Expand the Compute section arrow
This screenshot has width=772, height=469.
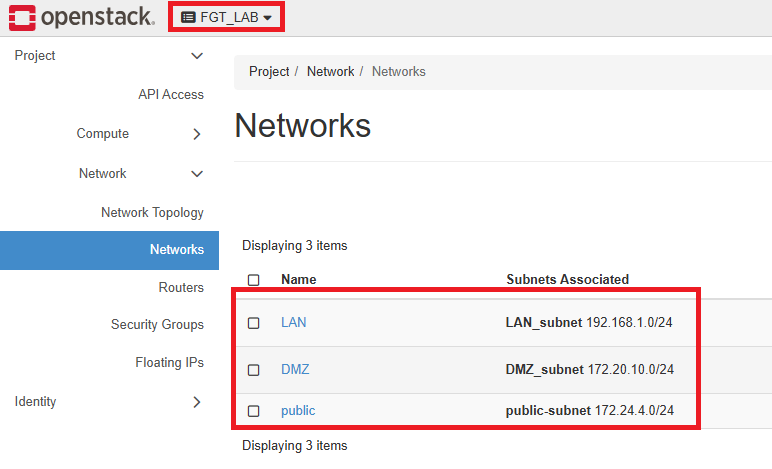click(x=197, y=134)
